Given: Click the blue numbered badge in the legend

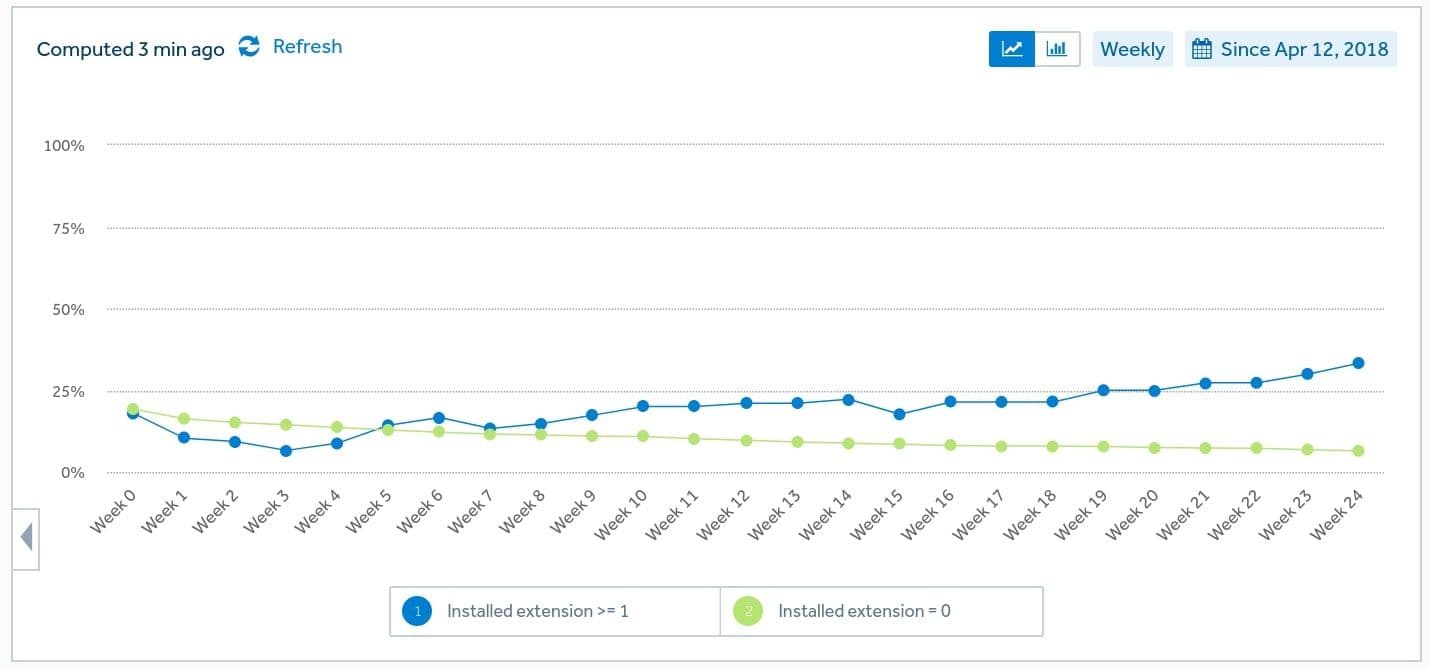Looking at the screenshot, I should 416,610.
